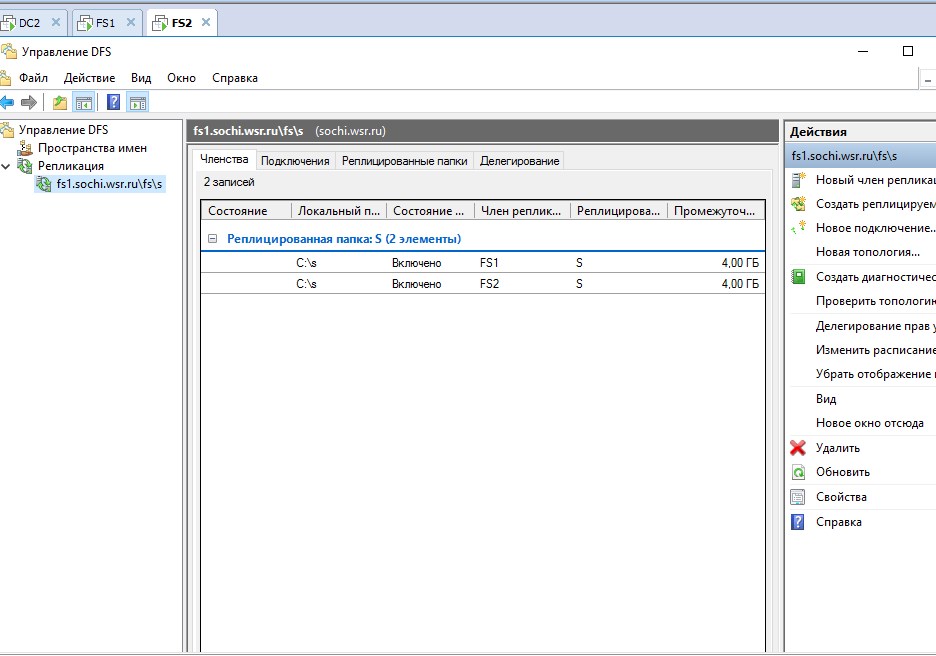Click the Create replicated folders icon

[798, 204]
